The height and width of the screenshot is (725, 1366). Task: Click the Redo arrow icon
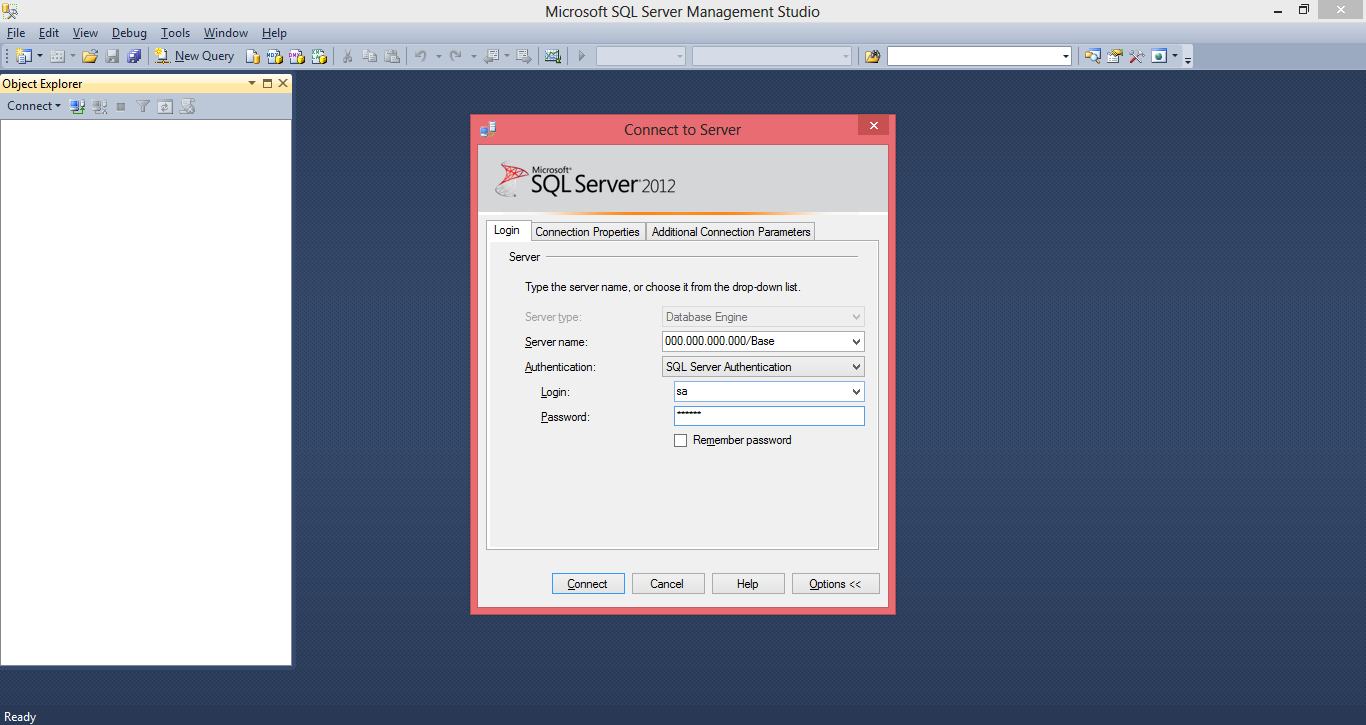[456, 56]
